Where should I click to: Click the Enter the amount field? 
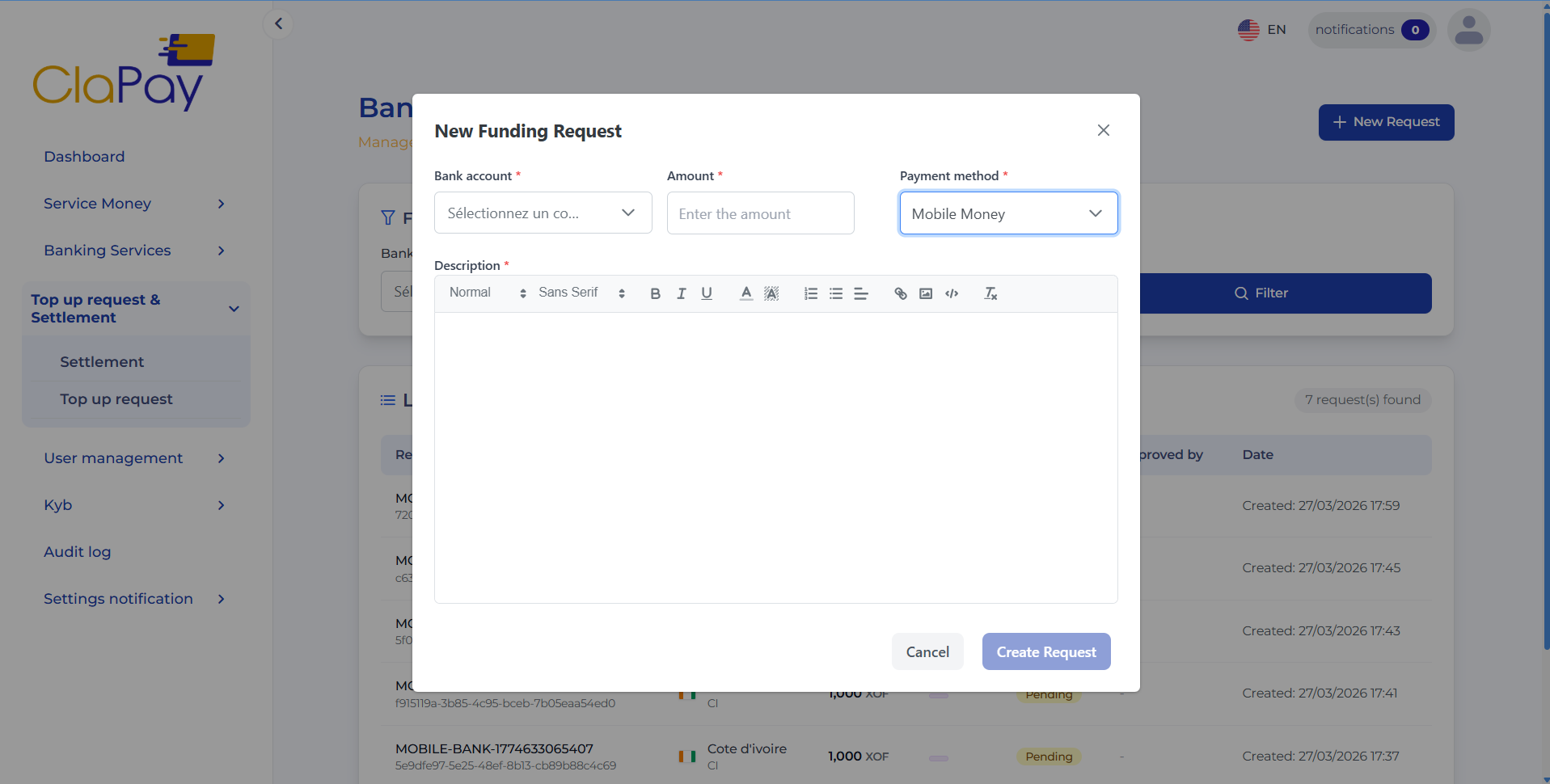click(760, 213)
